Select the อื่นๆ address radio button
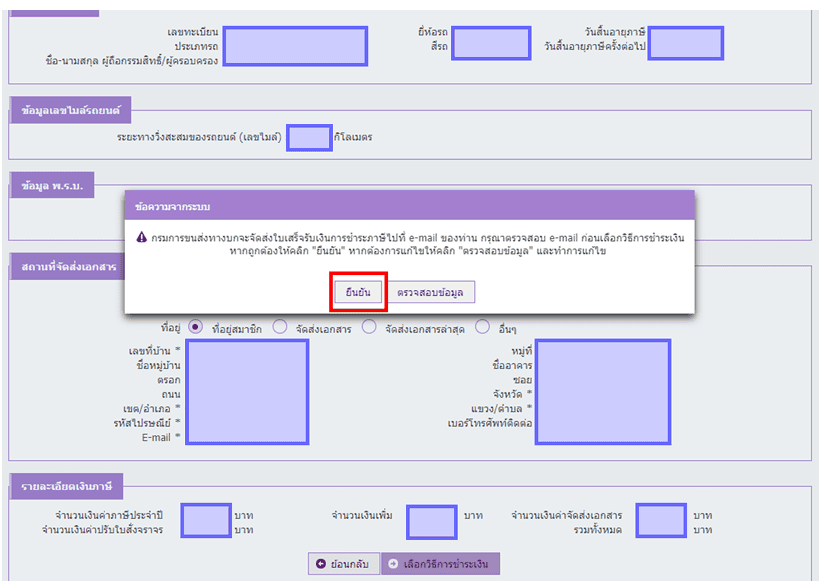Viewport: 828px width, 588px height. tap(483, 327)
